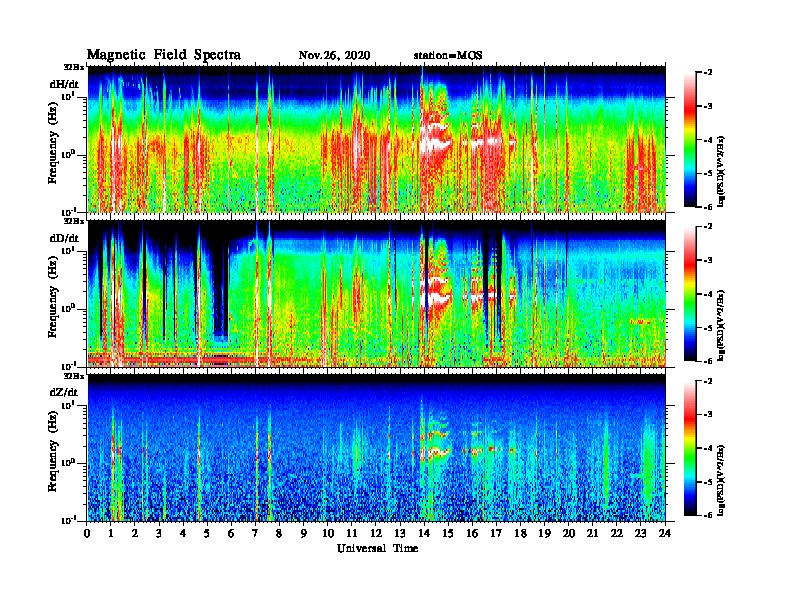
Task: Click hour "6" on the time axis
Action: (231, 533)
